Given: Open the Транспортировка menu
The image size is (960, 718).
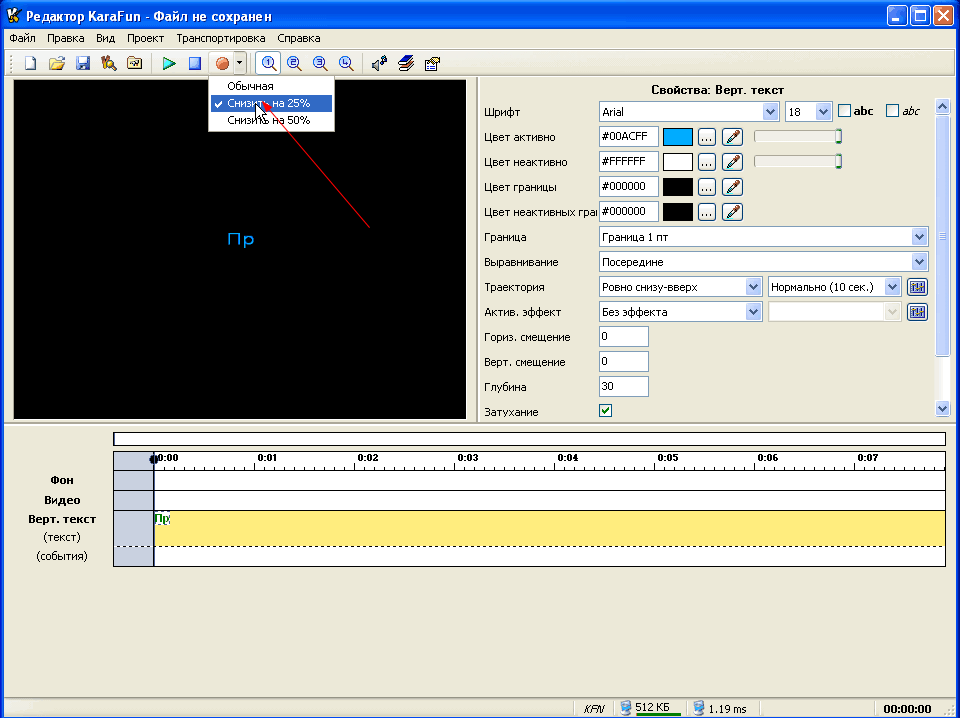Looking at the screenshot, I should (x=221, y=38).
